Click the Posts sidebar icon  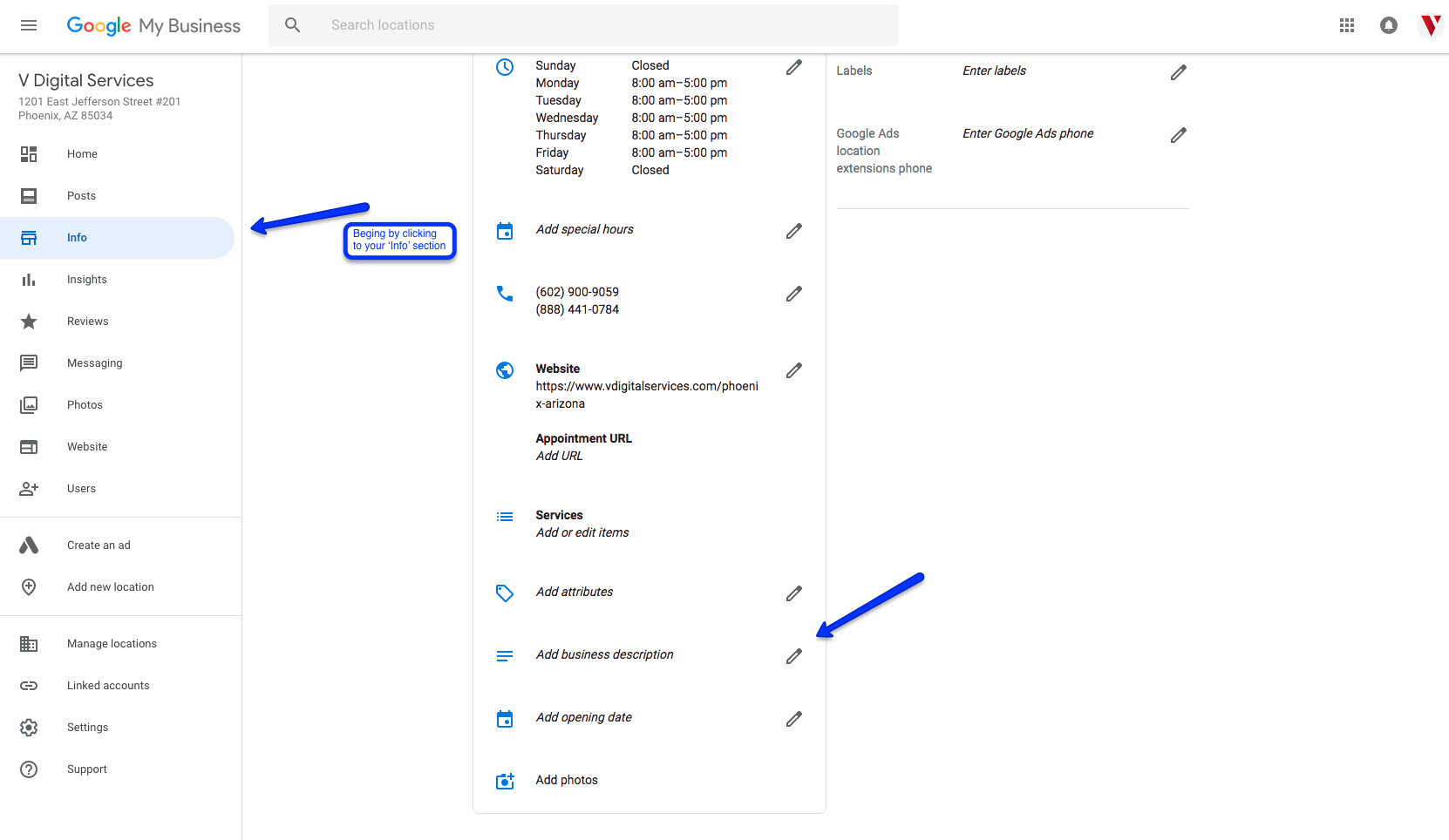[x=29, y=196]
